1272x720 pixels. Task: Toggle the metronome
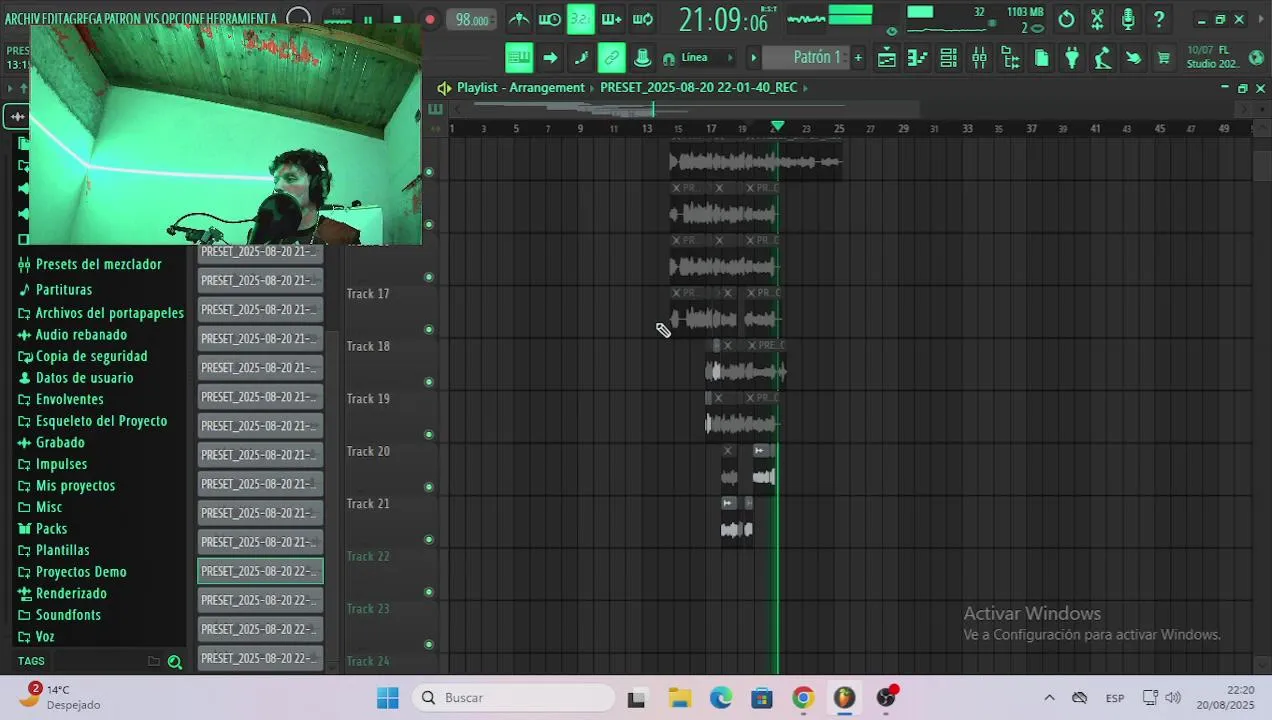point(518,19)
